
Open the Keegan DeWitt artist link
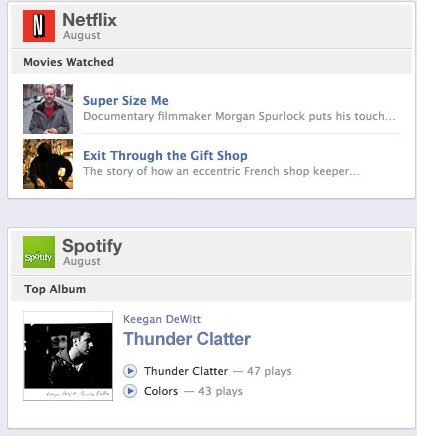coord(162,319)
